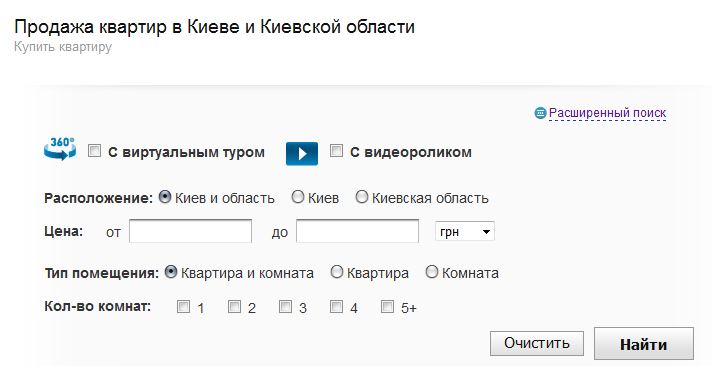Select 'Квартира и комната' type radio
This screenshot has width=712, height=366.
click(x=171, y=272)
